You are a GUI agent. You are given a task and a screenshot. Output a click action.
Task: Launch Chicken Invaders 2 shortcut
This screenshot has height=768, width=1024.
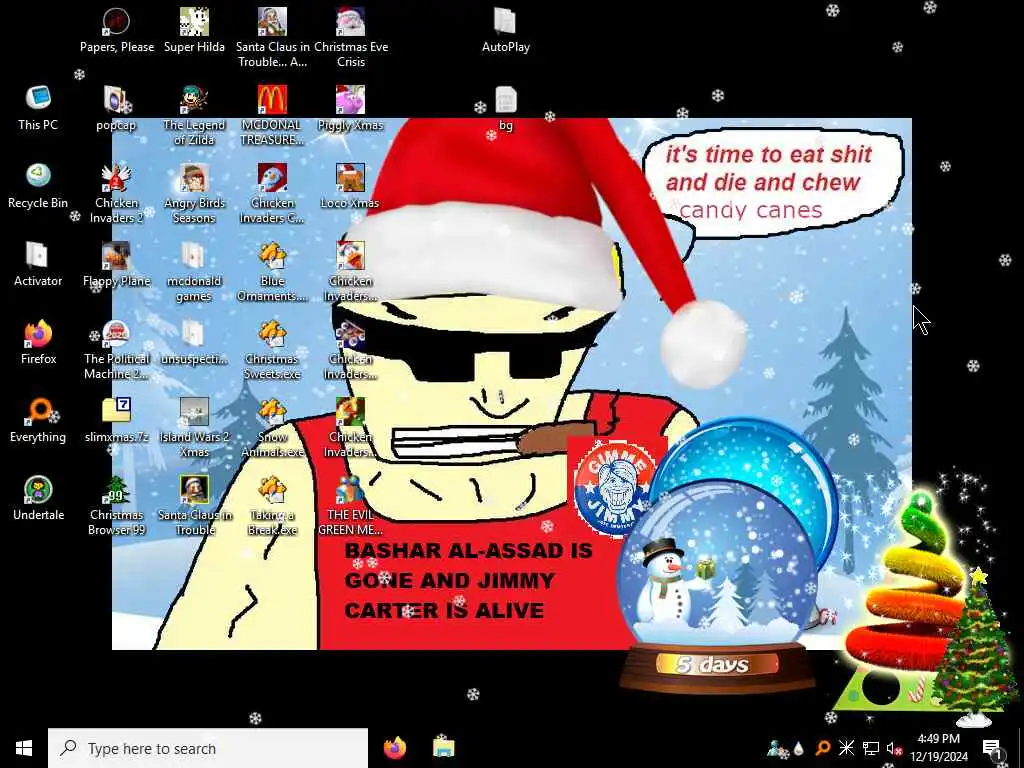coord(116,193)
